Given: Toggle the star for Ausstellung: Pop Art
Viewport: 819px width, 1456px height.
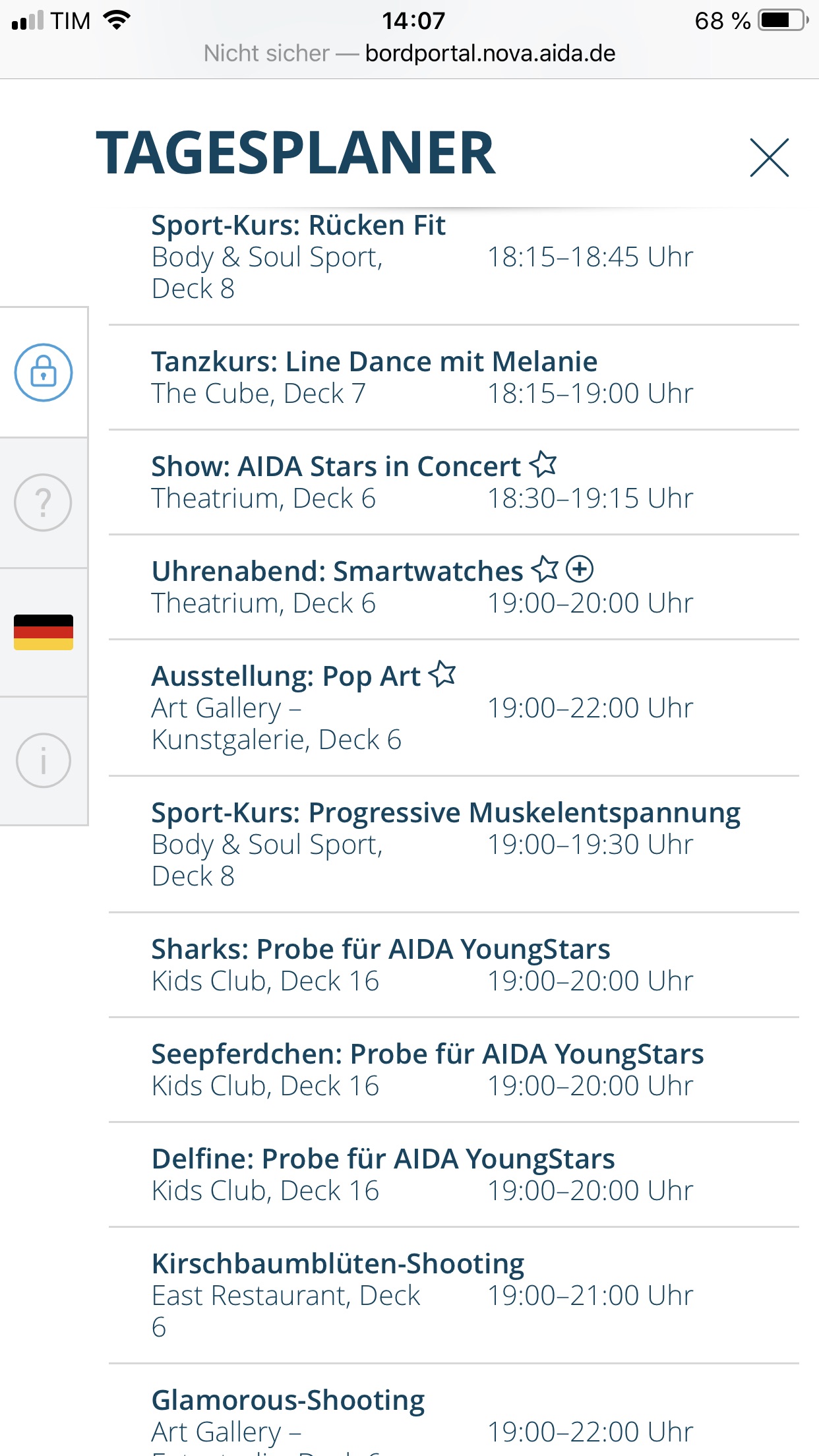Looking at the screenshot, I should click(x=442, y=674).
